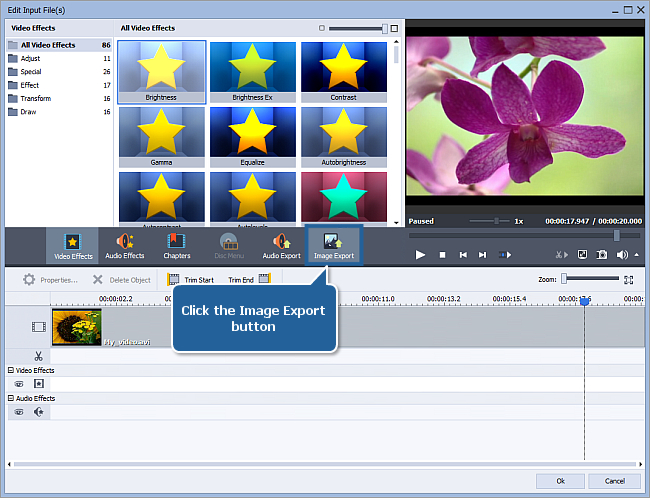Screen dimensions: 650x498
Task: Adjust the timeline Zoom slider
Action: click(564, 279)
